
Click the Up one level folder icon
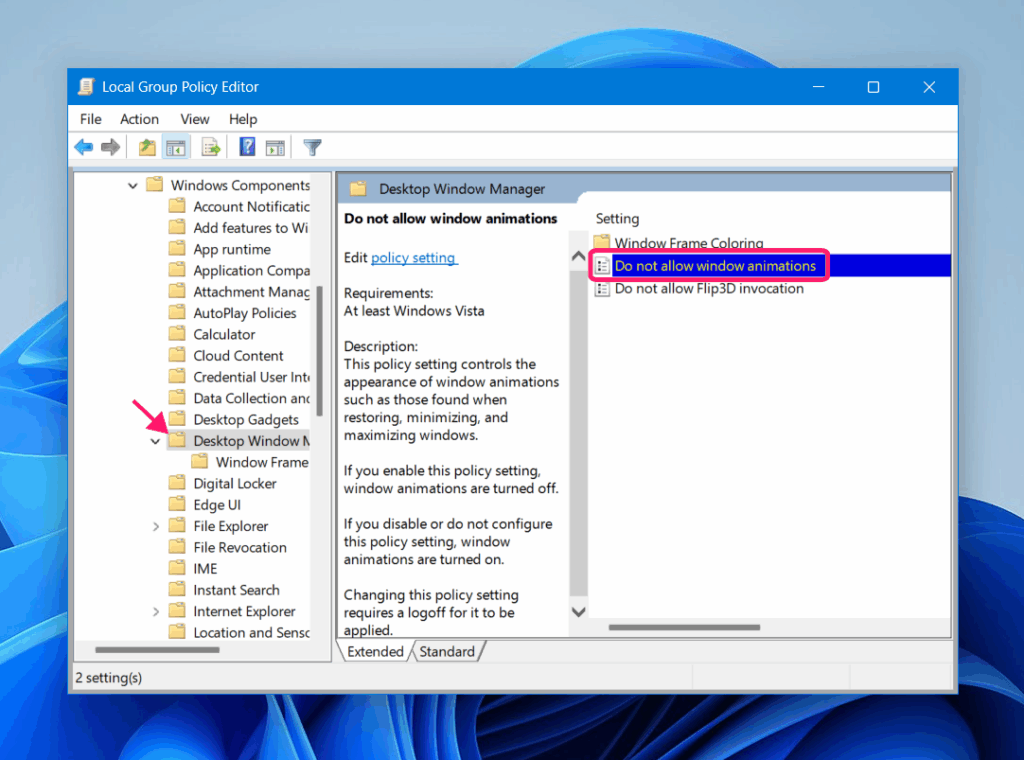pos(148,148)
